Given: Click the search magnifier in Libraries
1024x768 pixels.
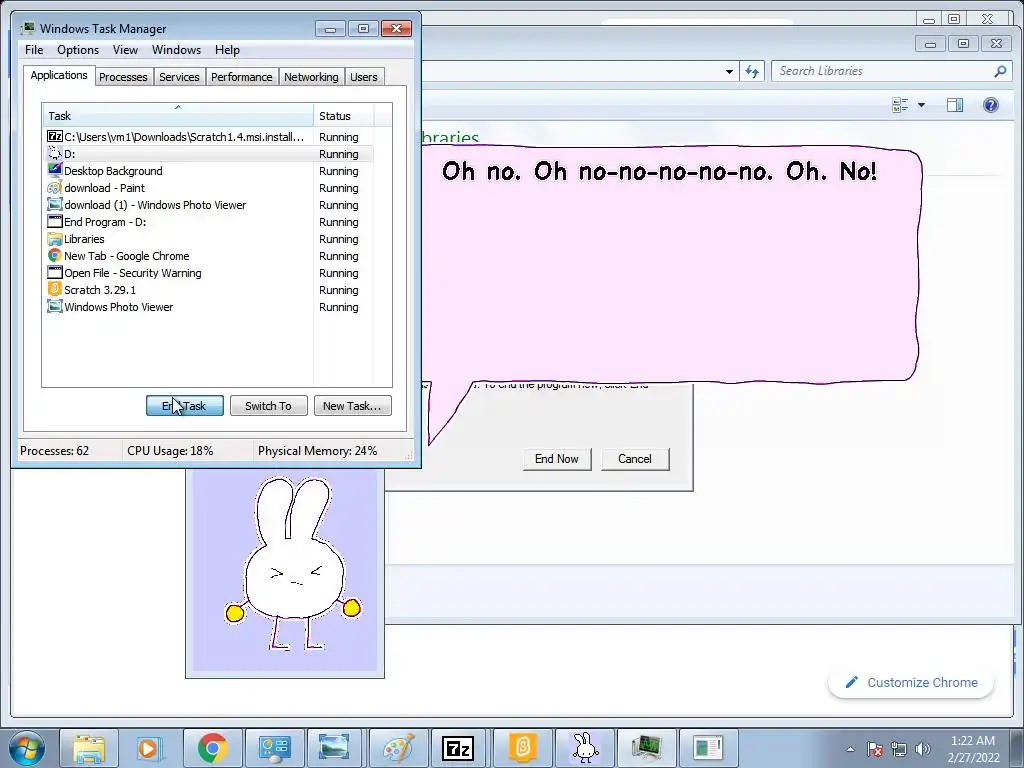Looking at the screenshot, I should tap(1000, 71).
